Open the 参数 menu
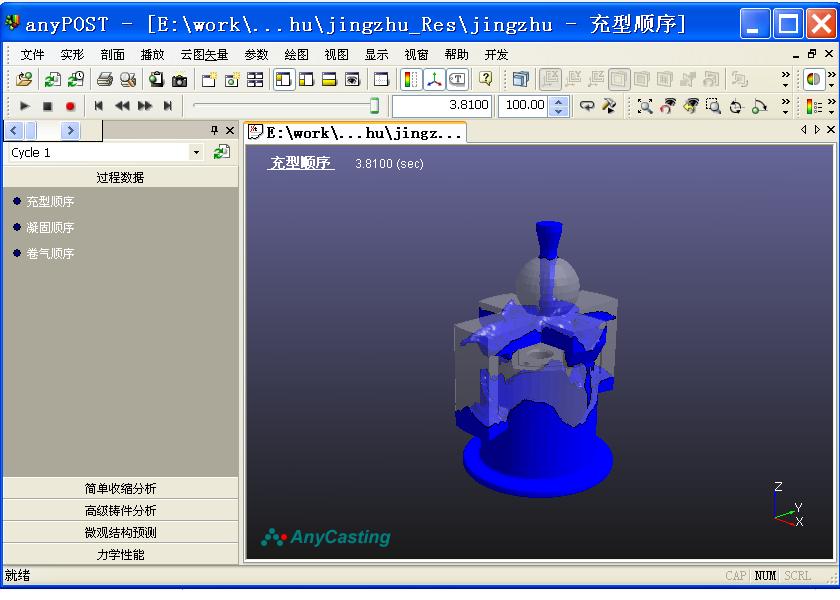 pos(256,55)
